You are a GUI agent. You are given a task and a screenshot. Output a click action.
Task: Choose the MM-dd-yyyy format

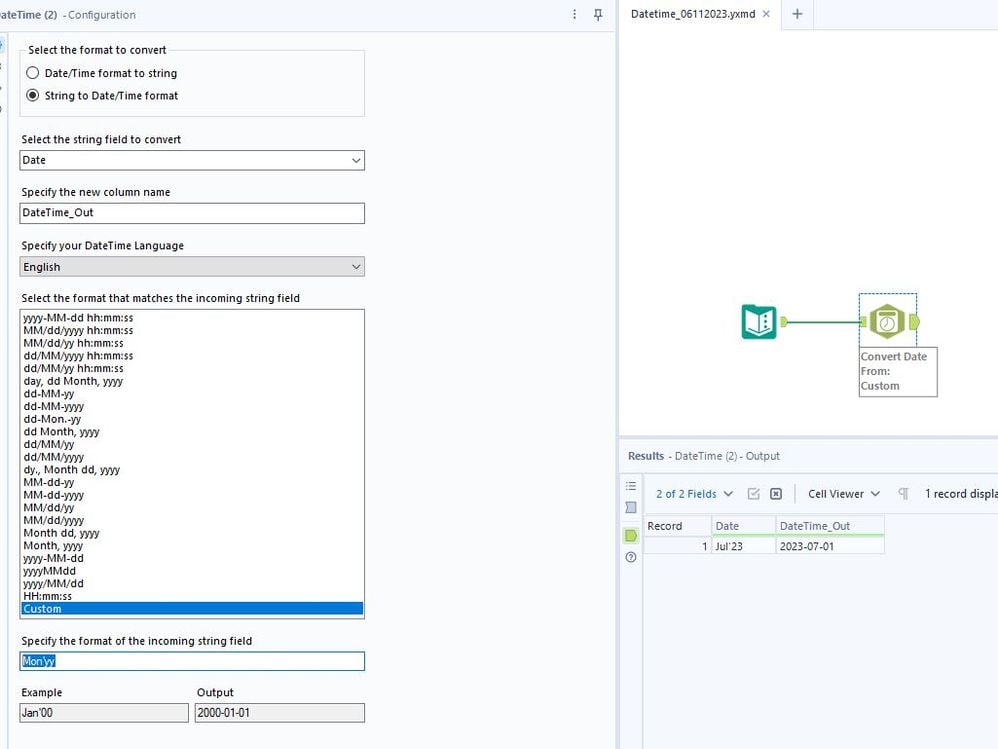tap(192, 495)
